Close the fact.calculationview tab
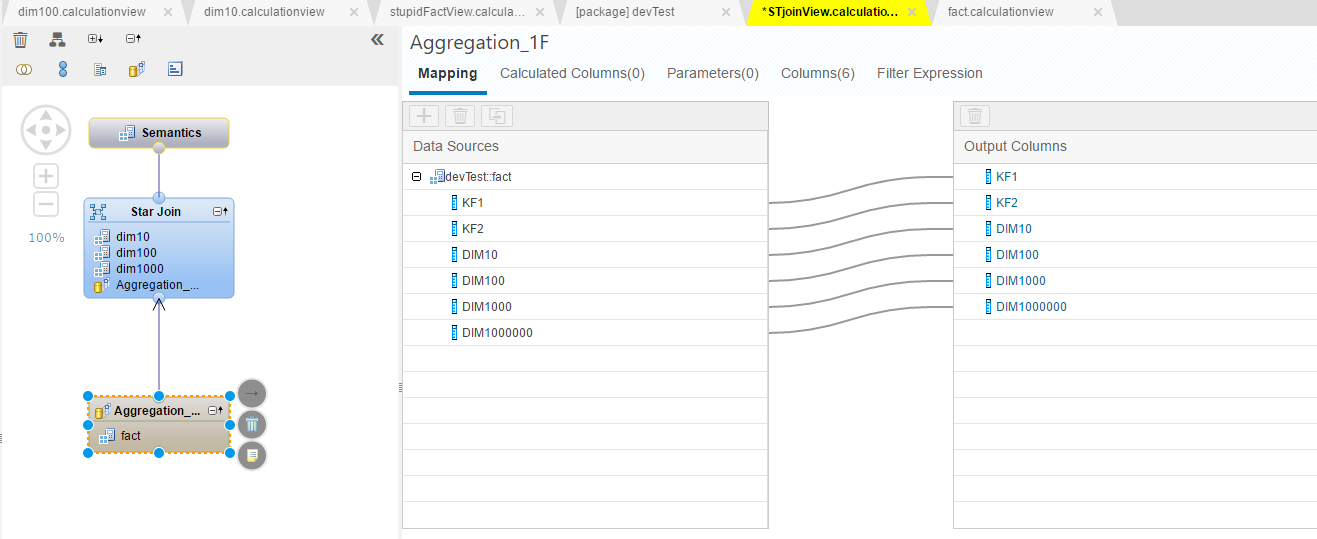The width and height of the screenshot is (1317, 539). pos(1098,12)
